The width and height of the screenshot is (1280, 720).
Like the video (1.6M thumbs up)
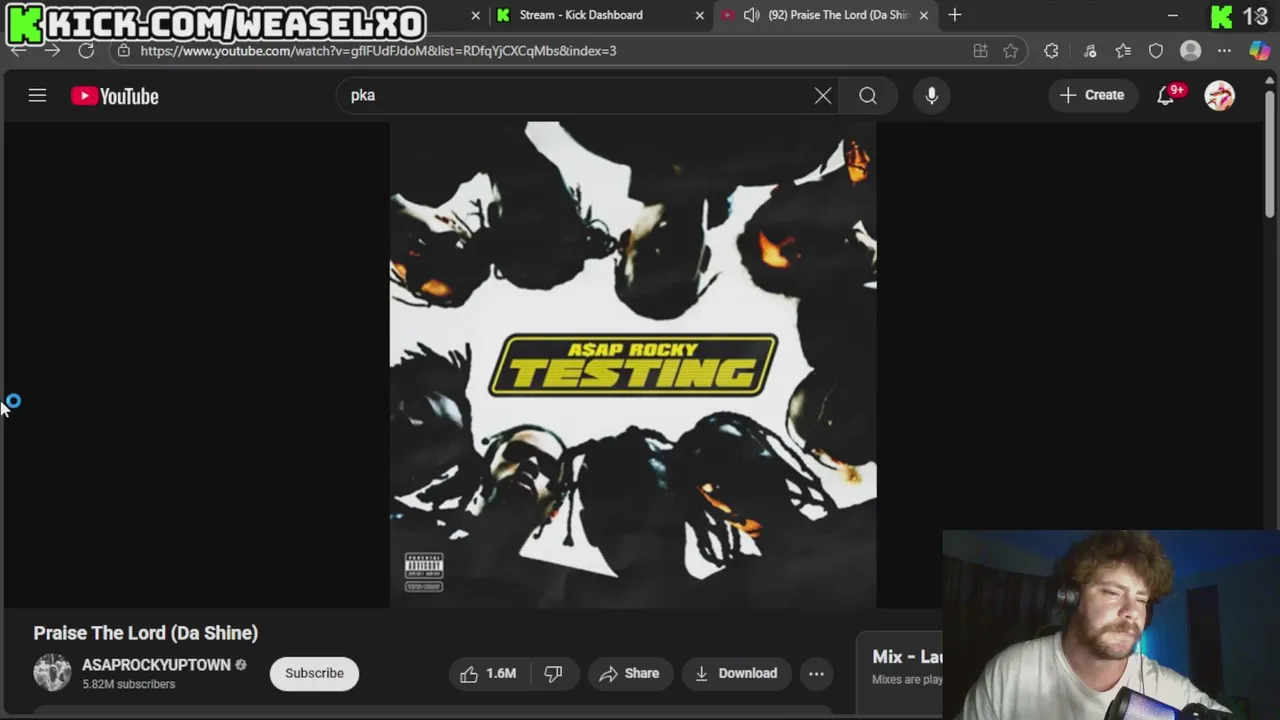tap(488, 673)
